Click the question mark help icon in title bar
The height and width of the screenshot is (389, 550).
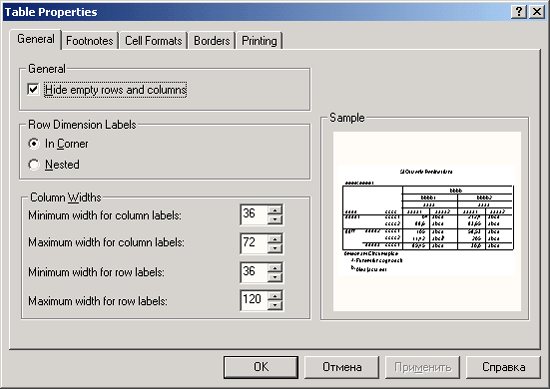pos(519,12)
